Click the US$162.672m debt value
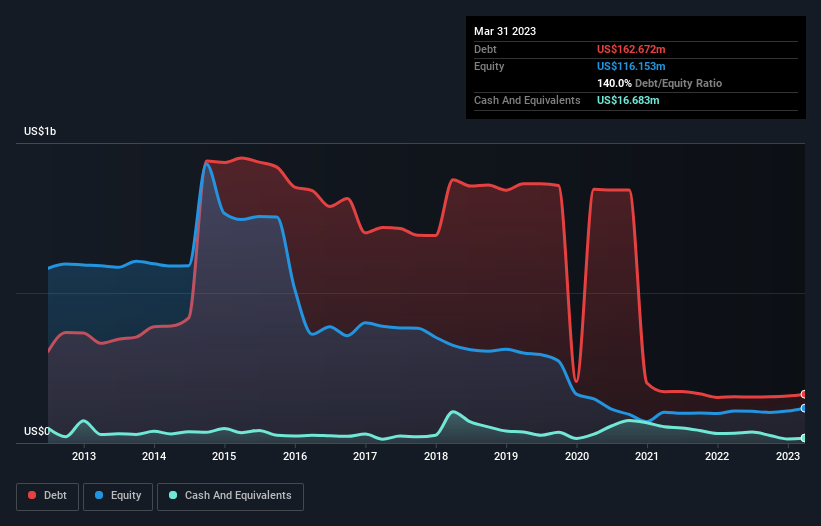821x526 pixels. pyautogui.click(x=631, y=49)
